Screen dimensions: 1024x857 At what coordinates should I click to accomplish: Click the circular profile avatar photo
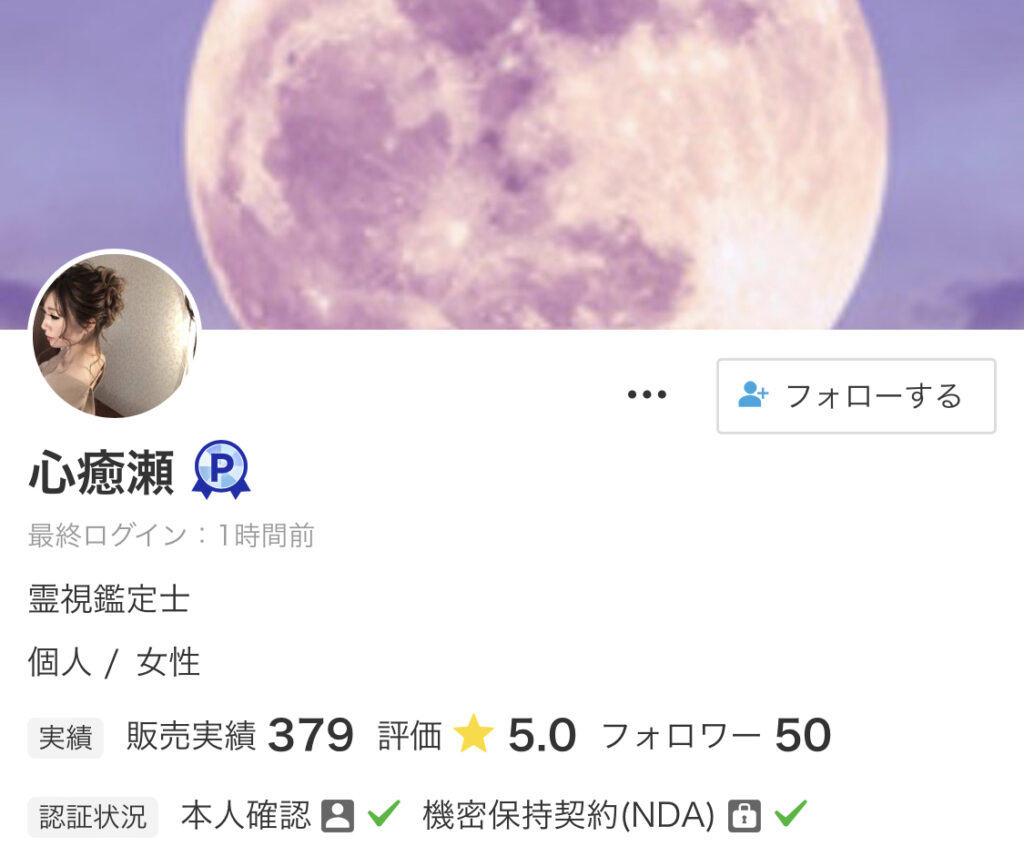pyautogui.click(x=115, y=335)
